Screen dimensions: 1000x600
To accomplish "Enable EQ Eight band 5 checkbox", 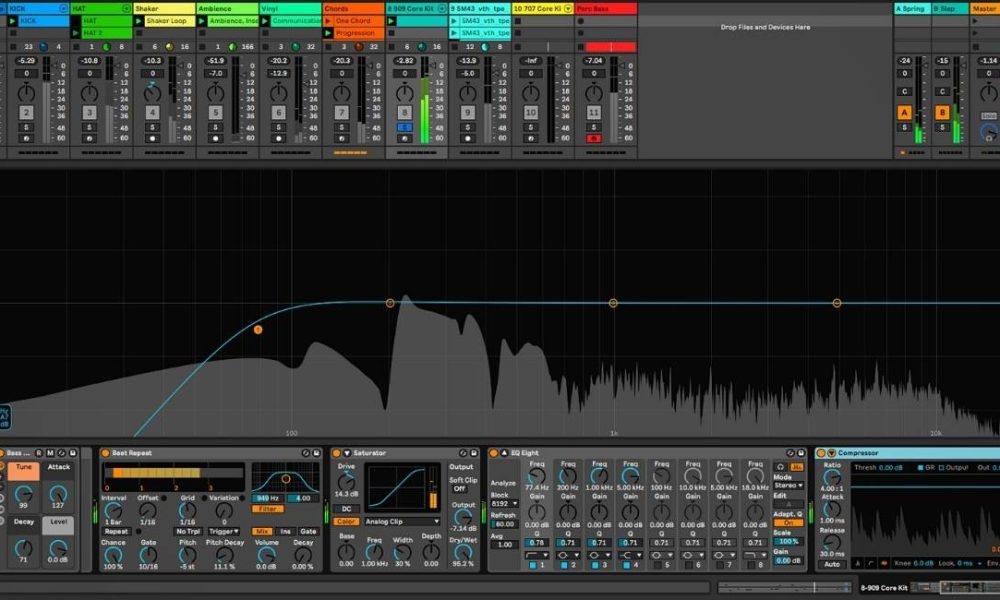I will (658, 566).
